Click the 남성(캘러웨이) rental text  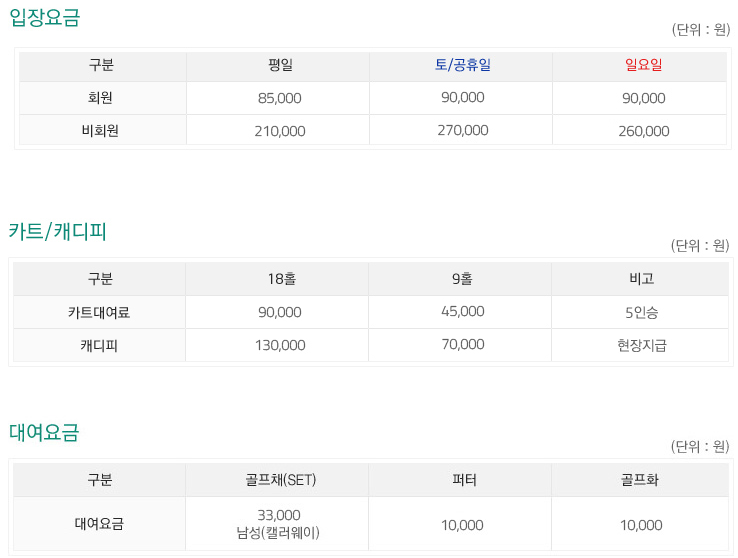pyautogui.click(x=279, y=533)
